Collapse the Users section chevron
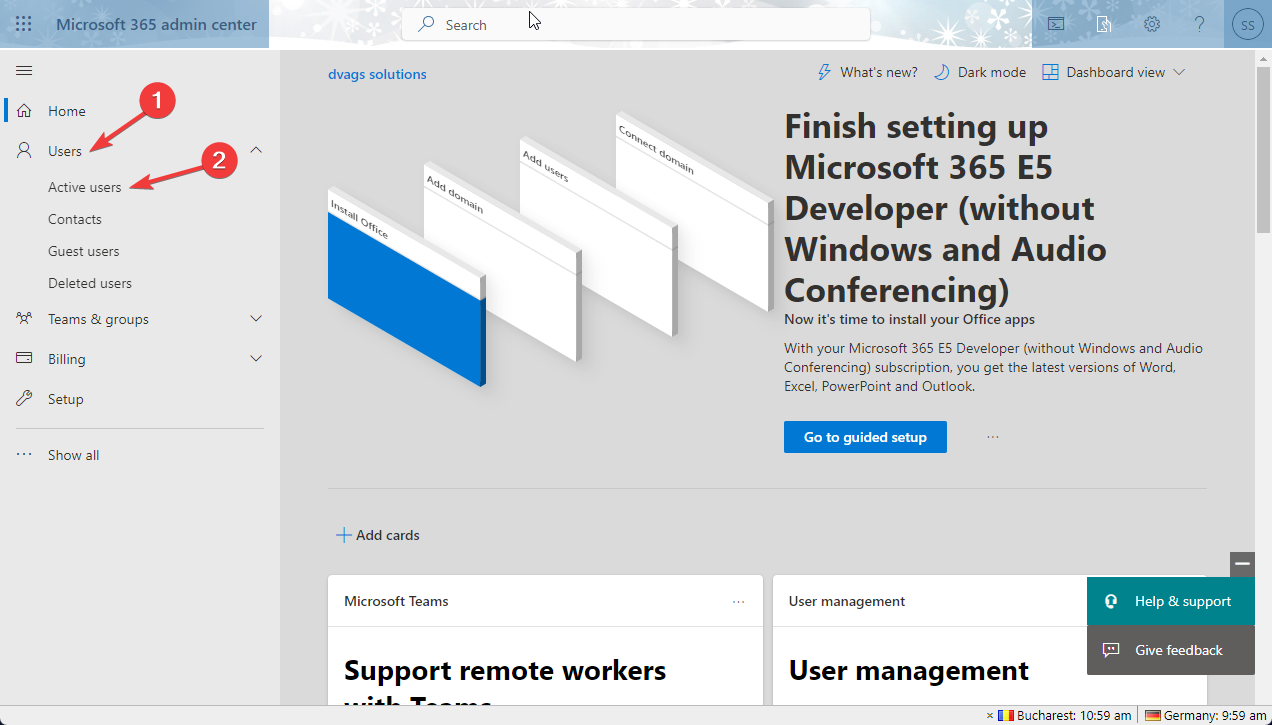The height and width of the screenshot is (725, 1272). click(x=255, y=150)
